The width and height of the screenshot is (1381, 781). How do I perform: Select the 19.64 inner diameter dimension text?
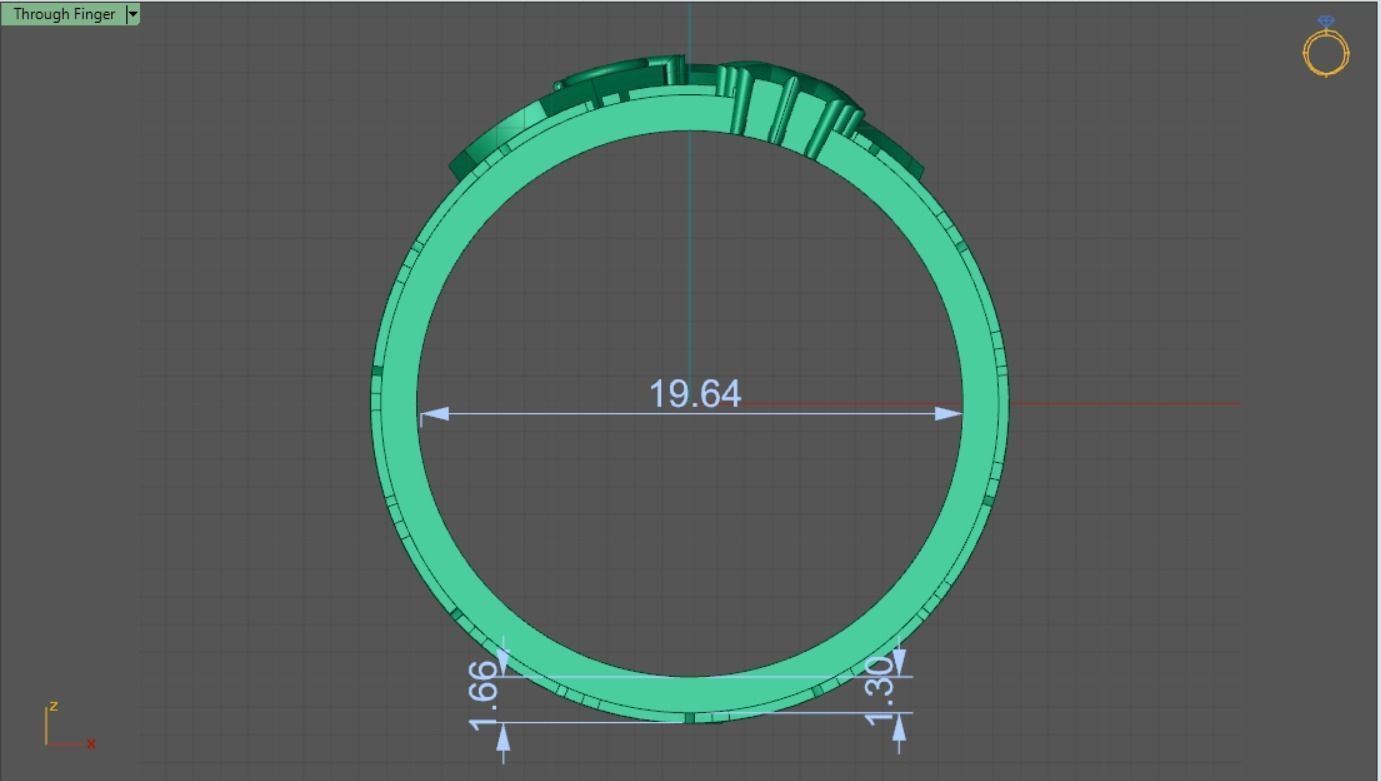(695, 394)
